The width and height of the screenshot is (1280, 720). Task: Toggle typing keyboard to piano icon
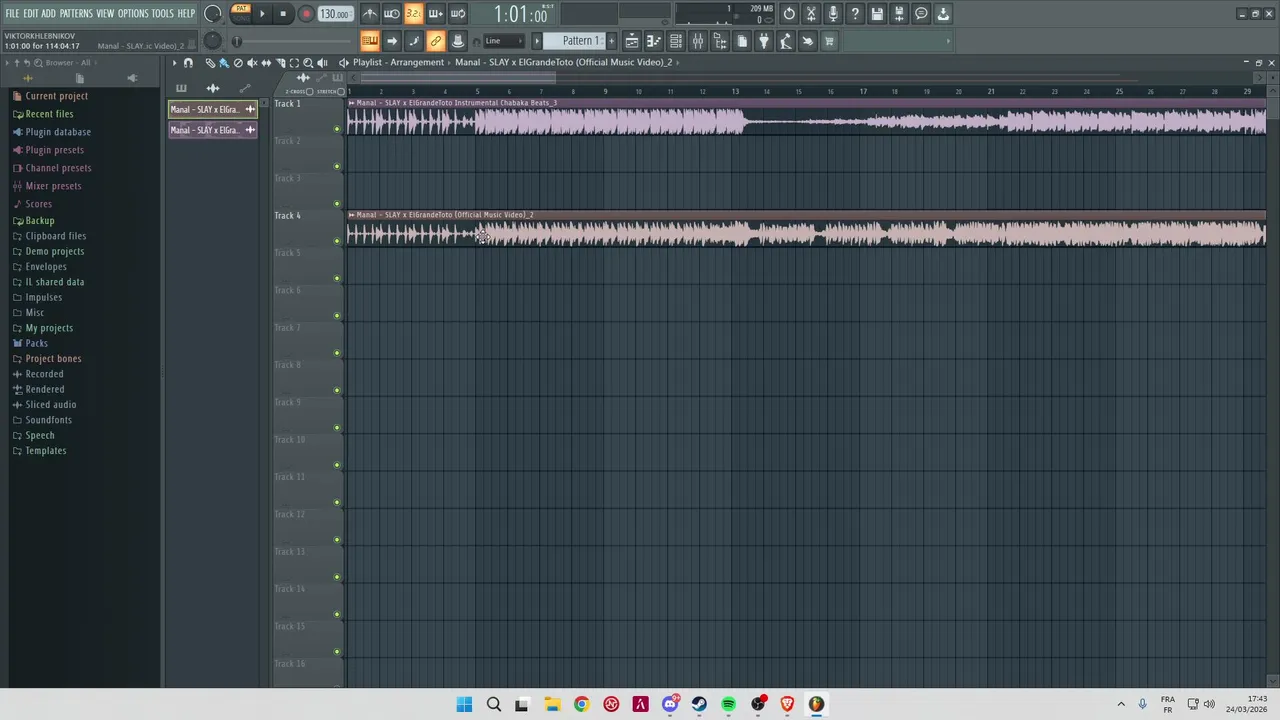click(x=370, y=41)
